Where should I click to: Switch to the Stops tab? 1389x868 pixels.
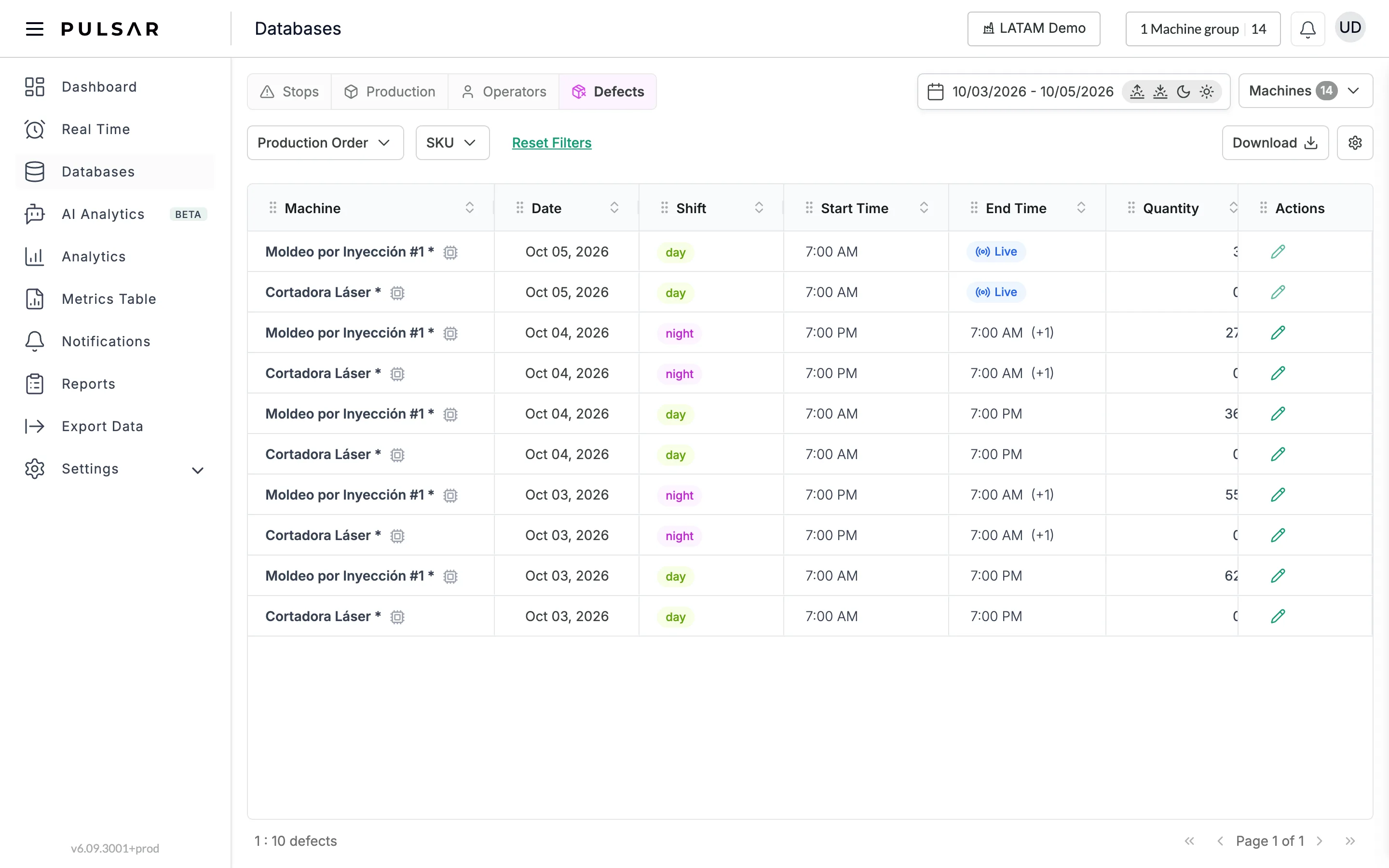289,91
